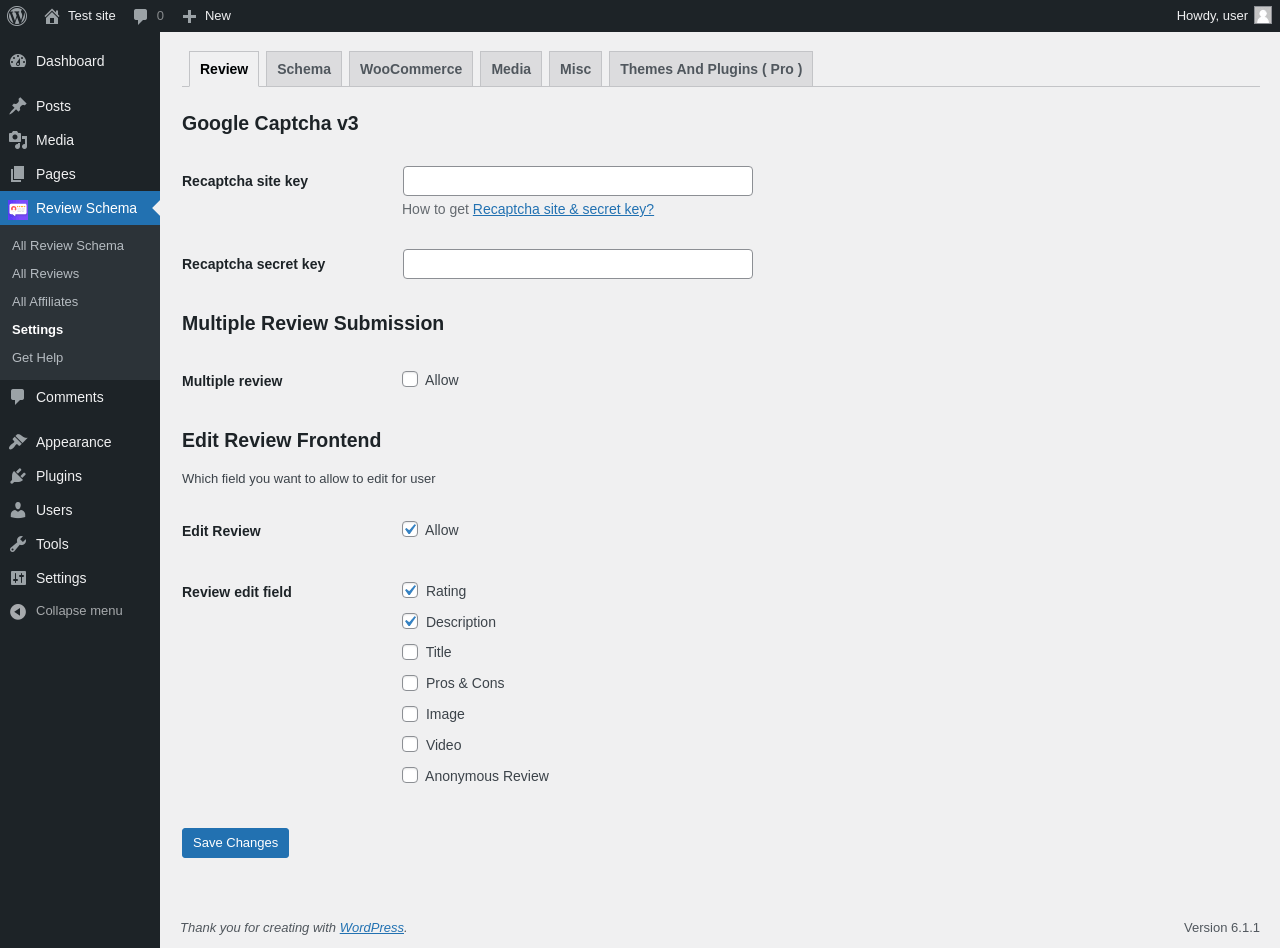This screenshot has width=1280, height=948.
Task: Click the WordPress logo icon
Action: click(17, 16)
